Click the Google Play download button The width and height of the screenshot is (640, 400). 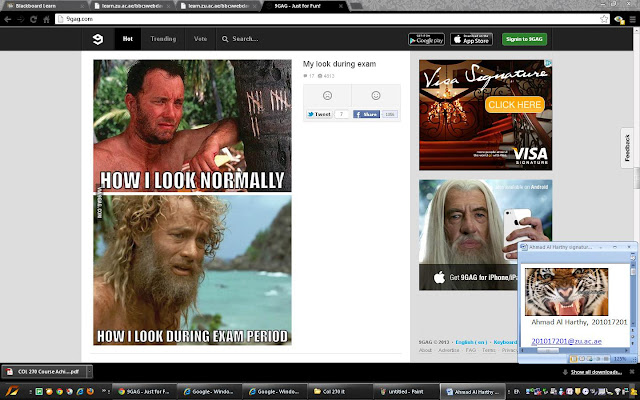pos(426,39)
